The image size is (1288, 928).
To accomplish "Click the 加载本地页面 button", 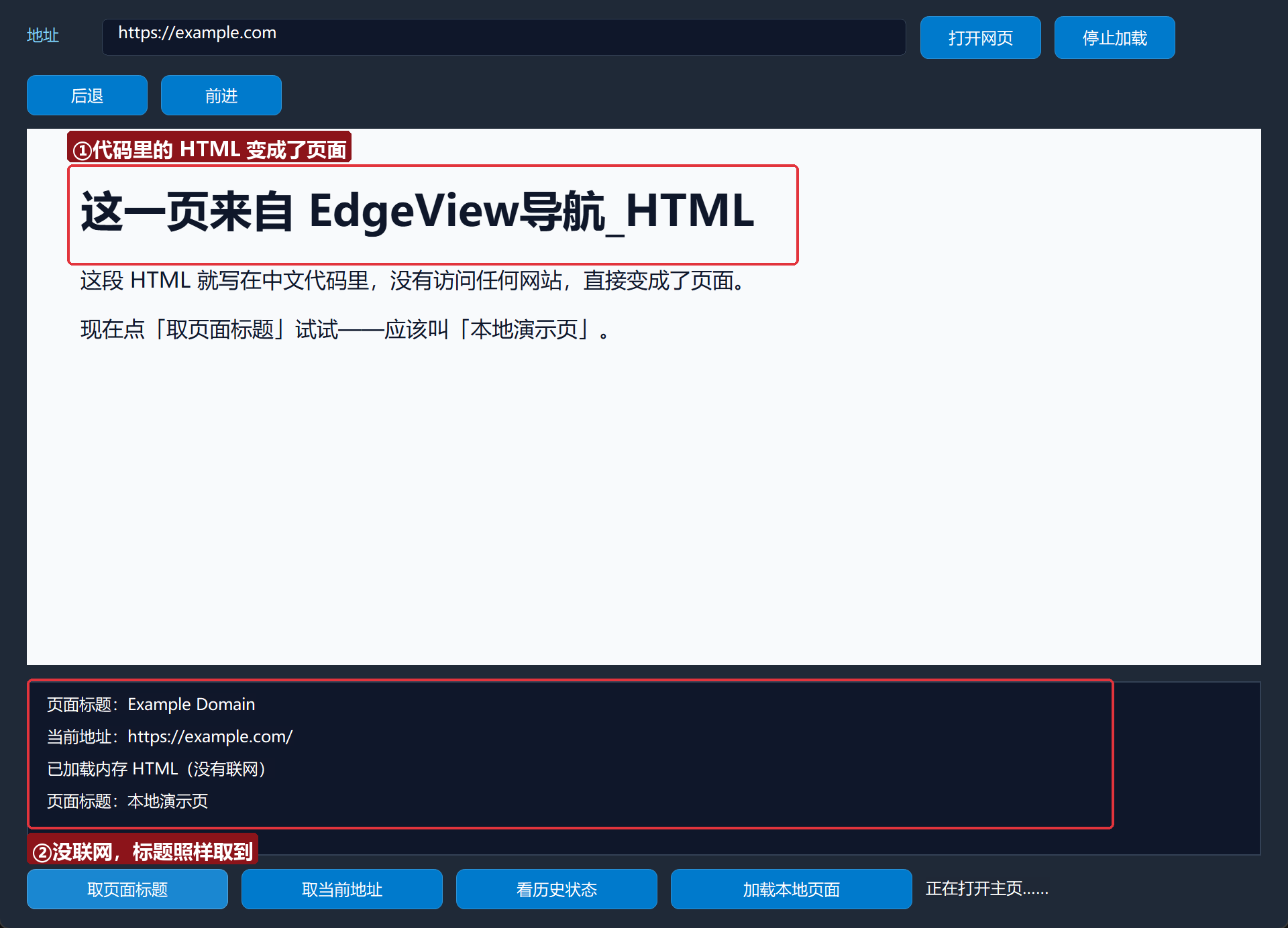I will click(792, 889).
